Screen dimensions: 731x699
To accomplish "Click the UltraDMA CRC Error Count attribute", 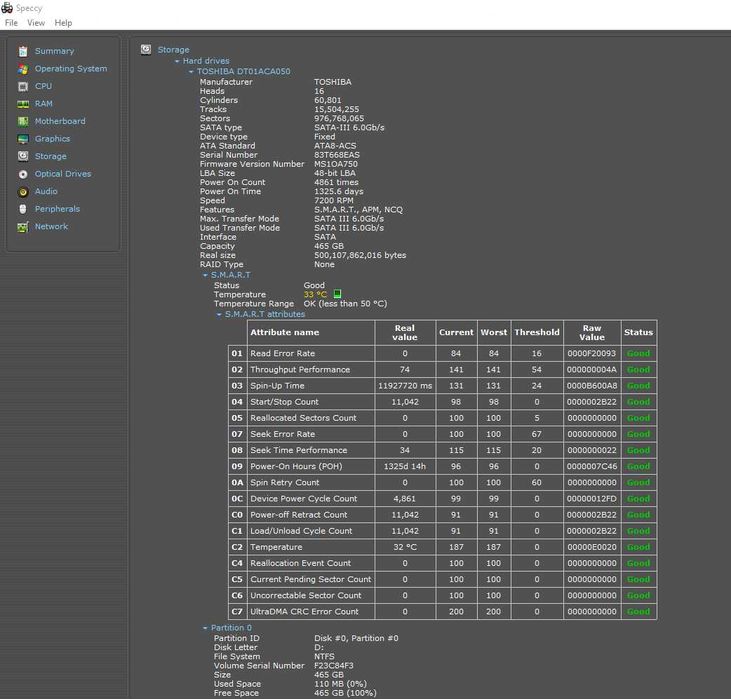I will point(304,611).
